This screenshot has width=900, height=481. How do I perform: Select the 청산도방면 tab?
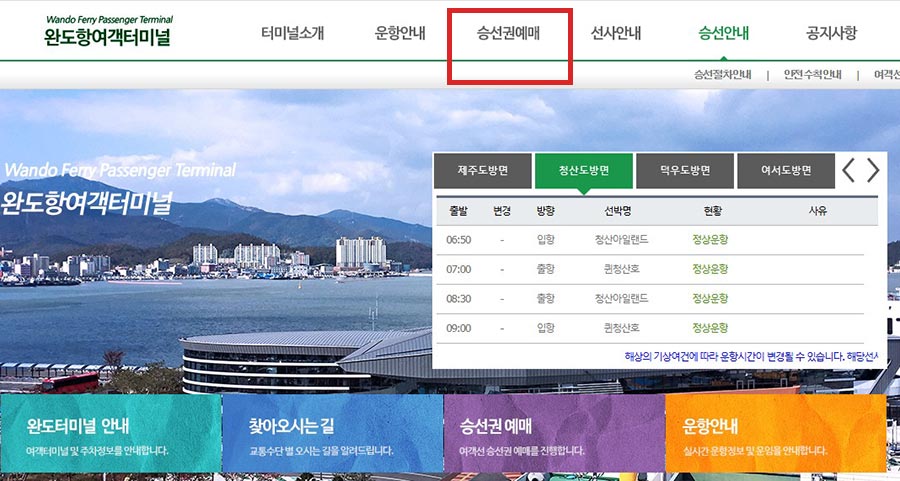584,170
